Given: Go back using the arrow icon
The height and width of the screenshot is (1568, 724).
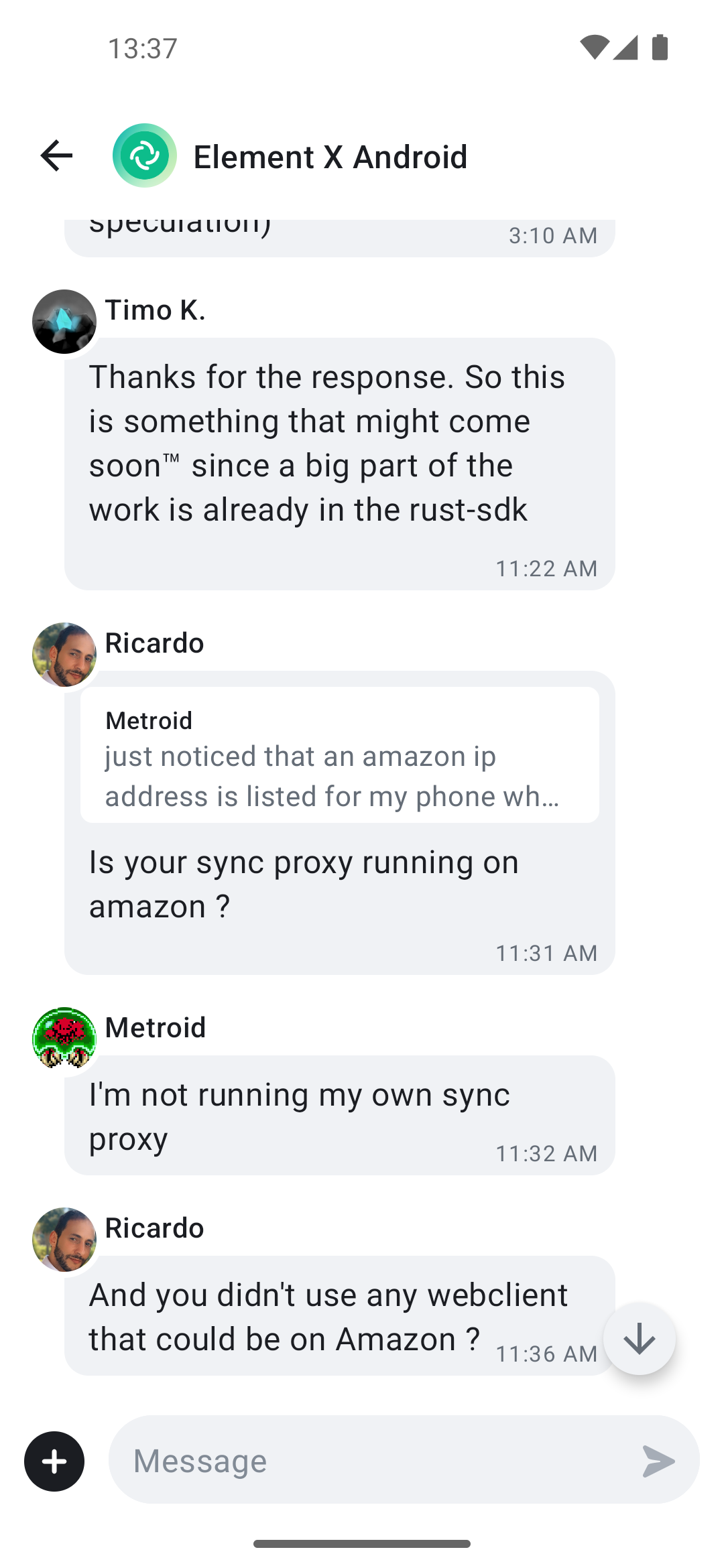Looking at the screenshot, I should click(x=56, y=156).
